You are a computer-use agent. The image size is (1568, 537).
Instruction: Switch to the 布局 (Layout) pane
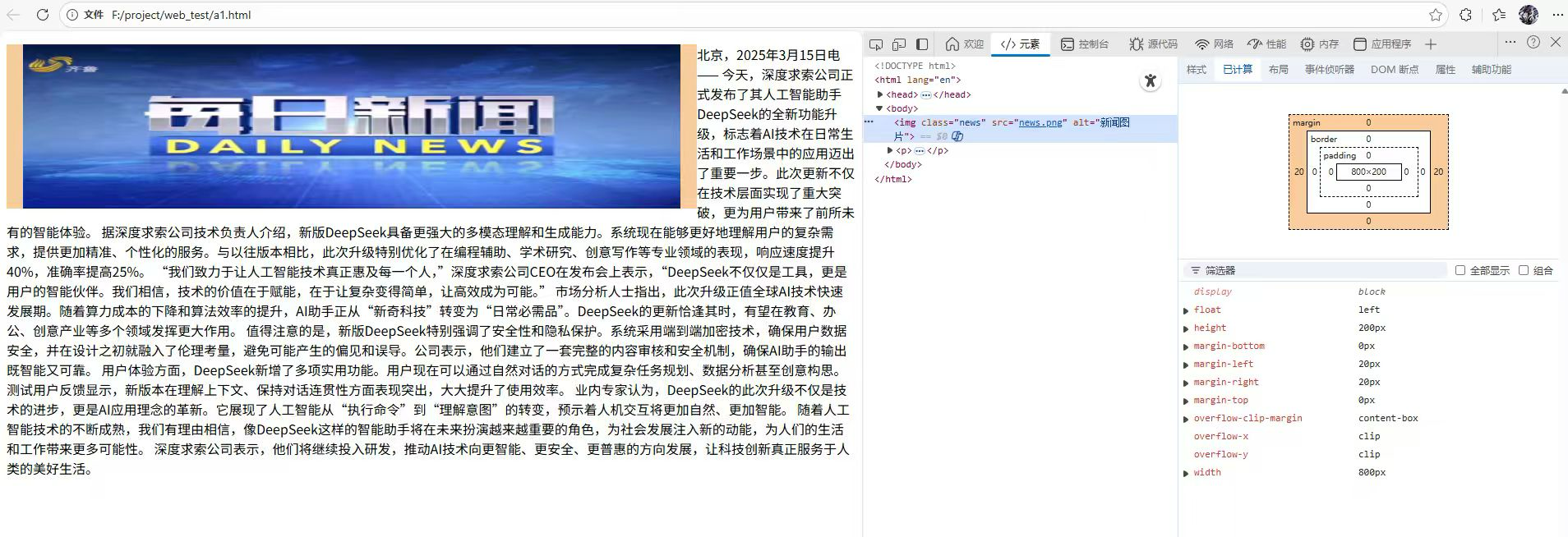pyautogui.click(x=1279, y=70)
